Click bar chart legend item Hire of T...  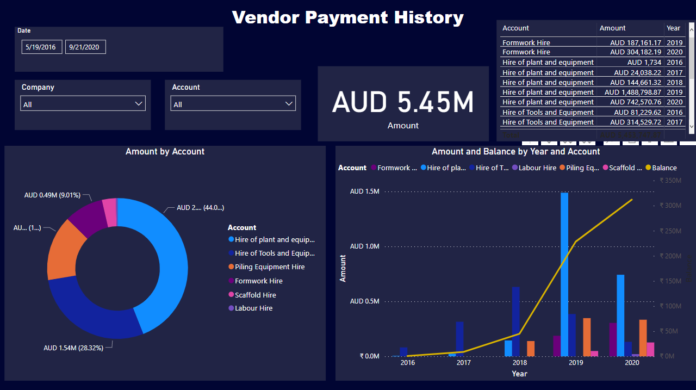click(489, 168)
